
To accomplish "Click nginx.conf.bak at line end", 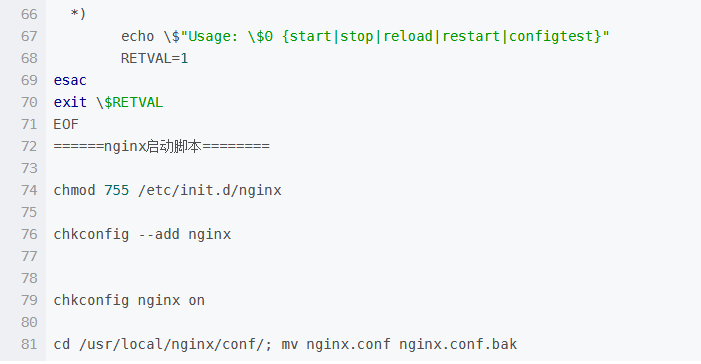I will [x=458, y=344].
